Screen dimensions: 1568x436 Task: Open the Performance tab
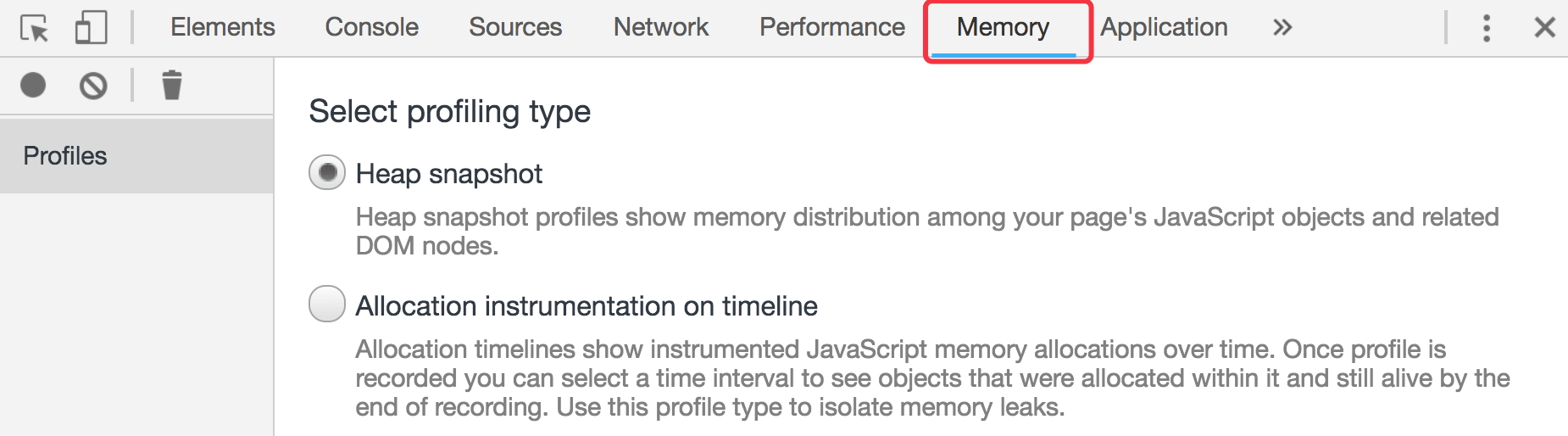(x=832, y=28)
